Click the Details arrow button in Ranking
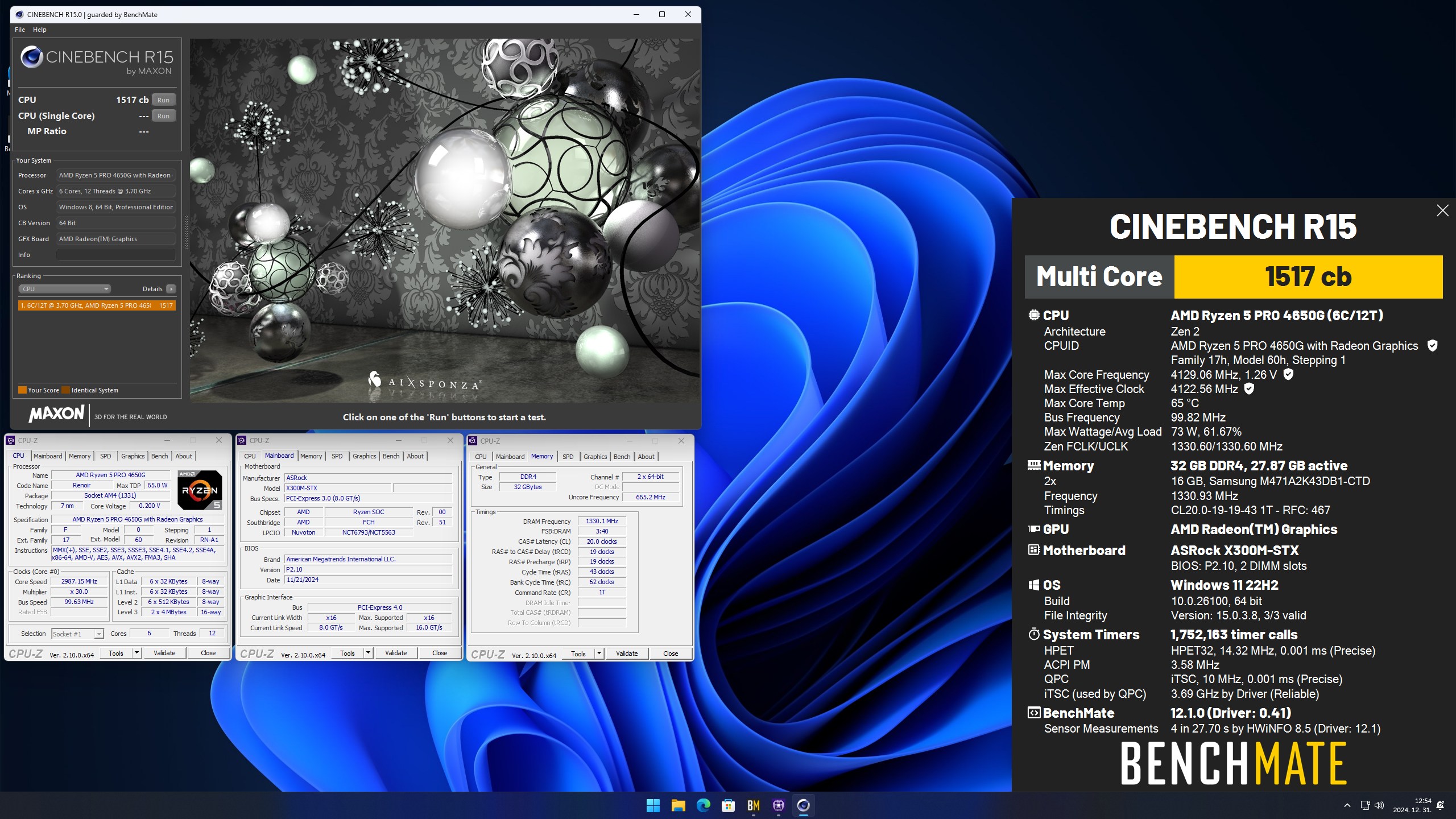 (171, 289)
